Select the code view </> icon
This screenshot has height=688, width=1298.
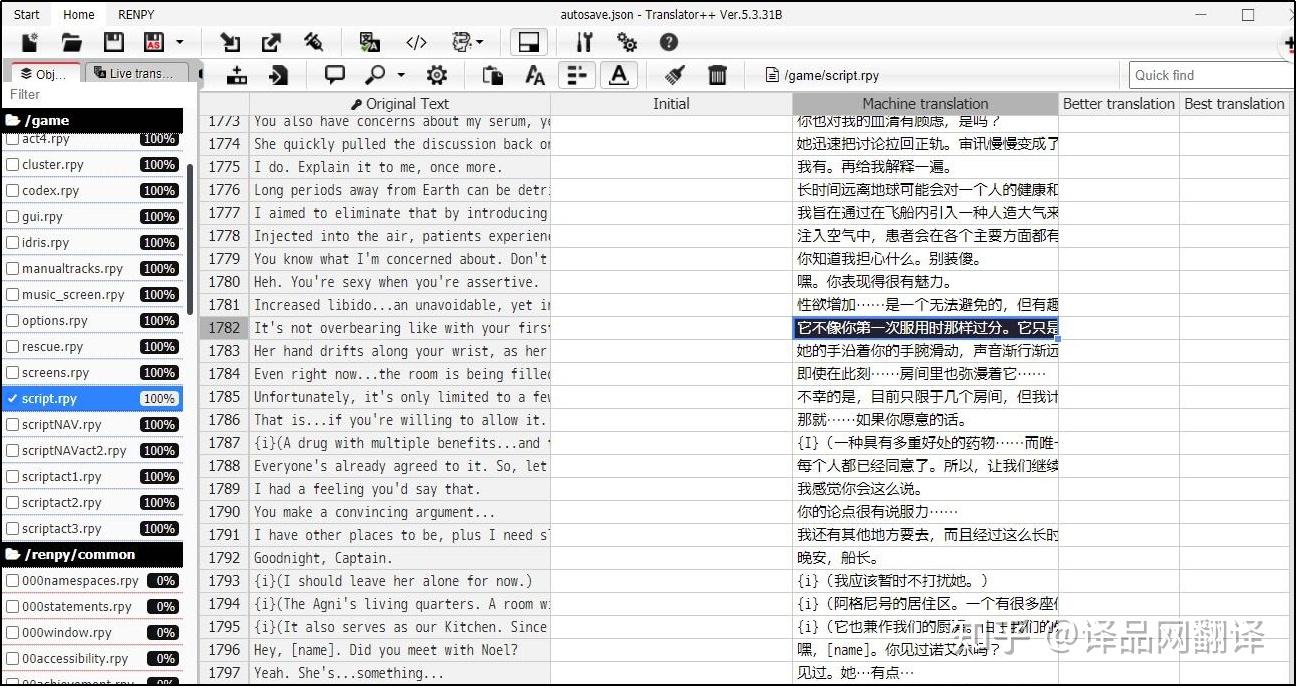[417, 42]
